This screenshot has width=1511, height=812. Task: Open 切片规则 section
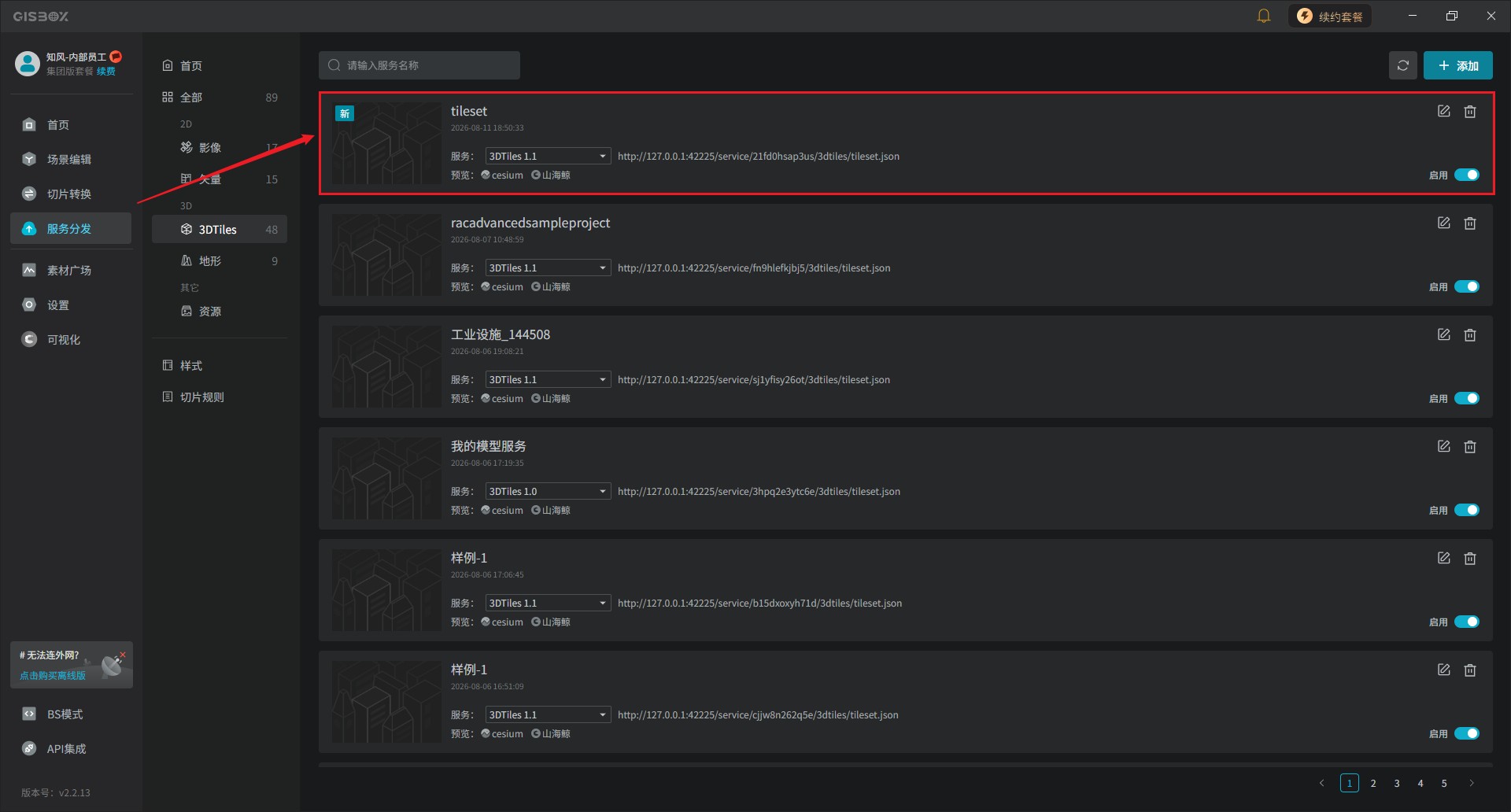click(220, 397)
